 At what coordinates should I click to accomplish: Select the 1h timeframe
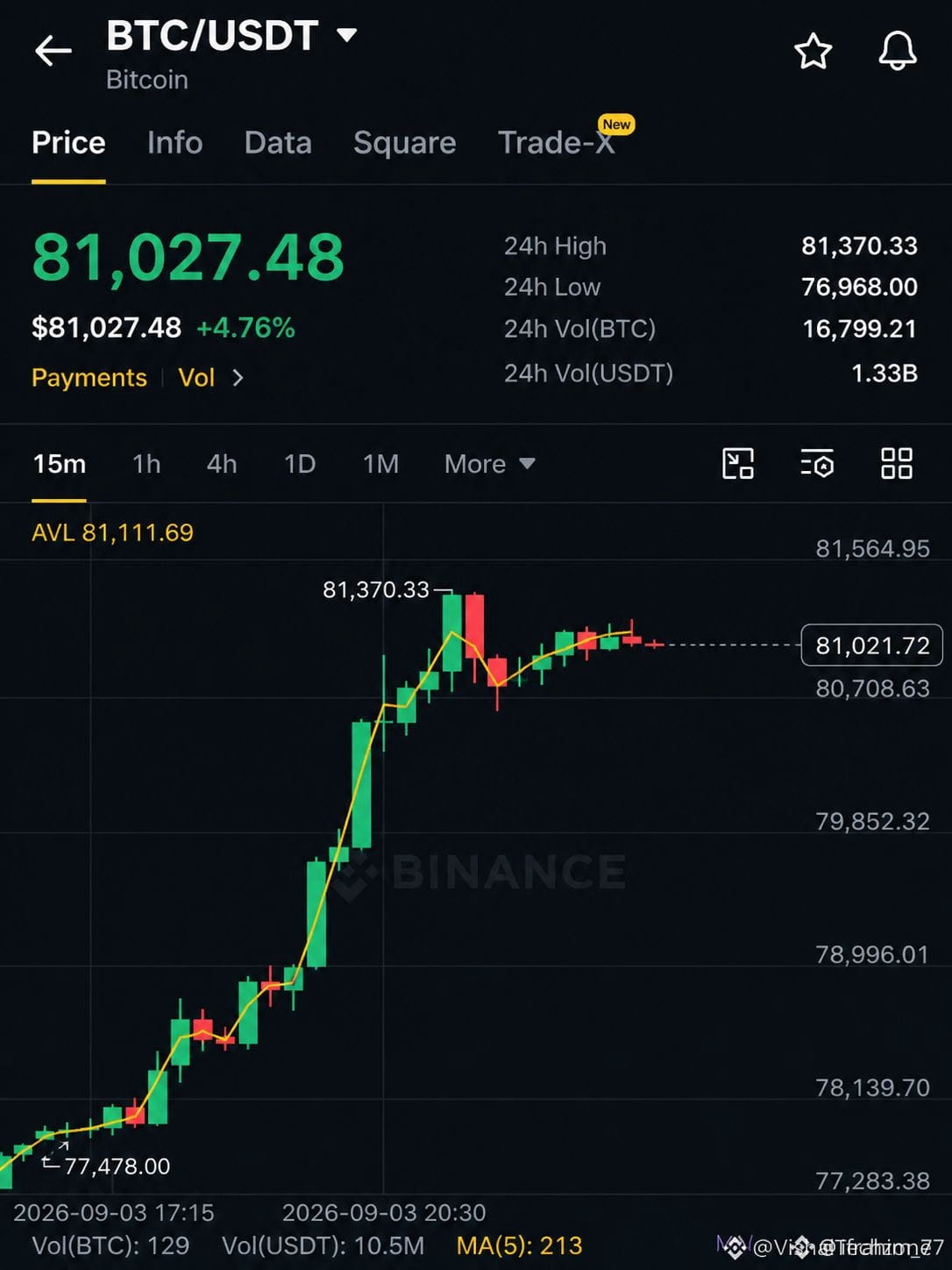click(x=146, y=463)
